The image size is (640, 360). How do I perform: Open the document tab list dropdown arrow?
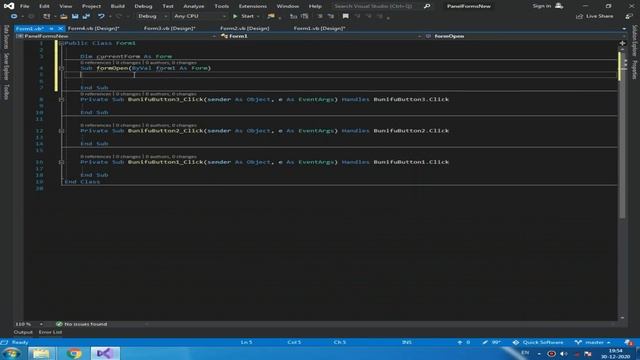pos(624,29)
